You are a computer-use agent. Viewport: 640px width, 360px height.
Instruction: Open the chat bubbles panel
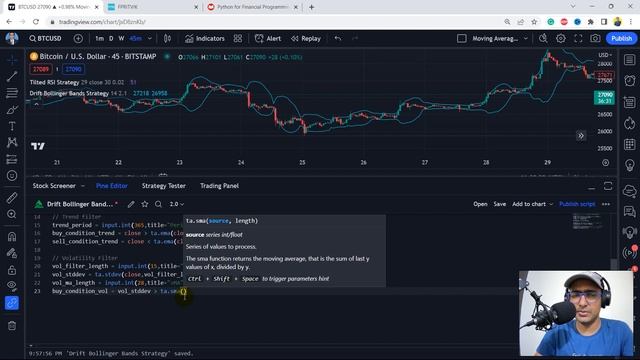[x=629, y=211]
